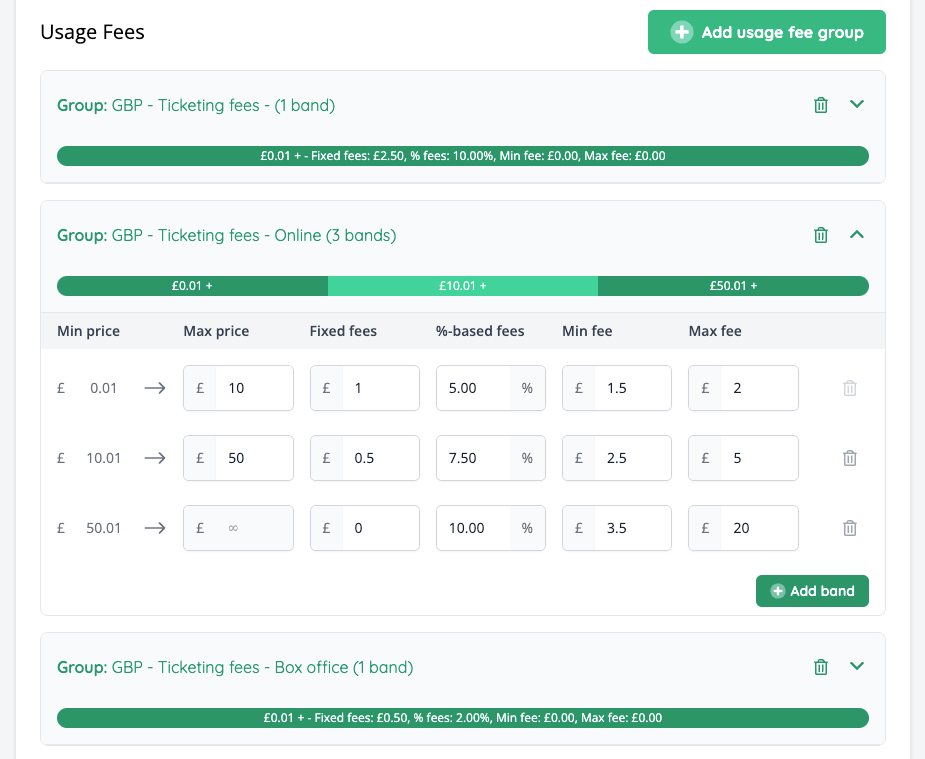The image size is (925, 759).
Task: Collapse the Ticketing fees - Online group
Action: [x=857, y=234]
